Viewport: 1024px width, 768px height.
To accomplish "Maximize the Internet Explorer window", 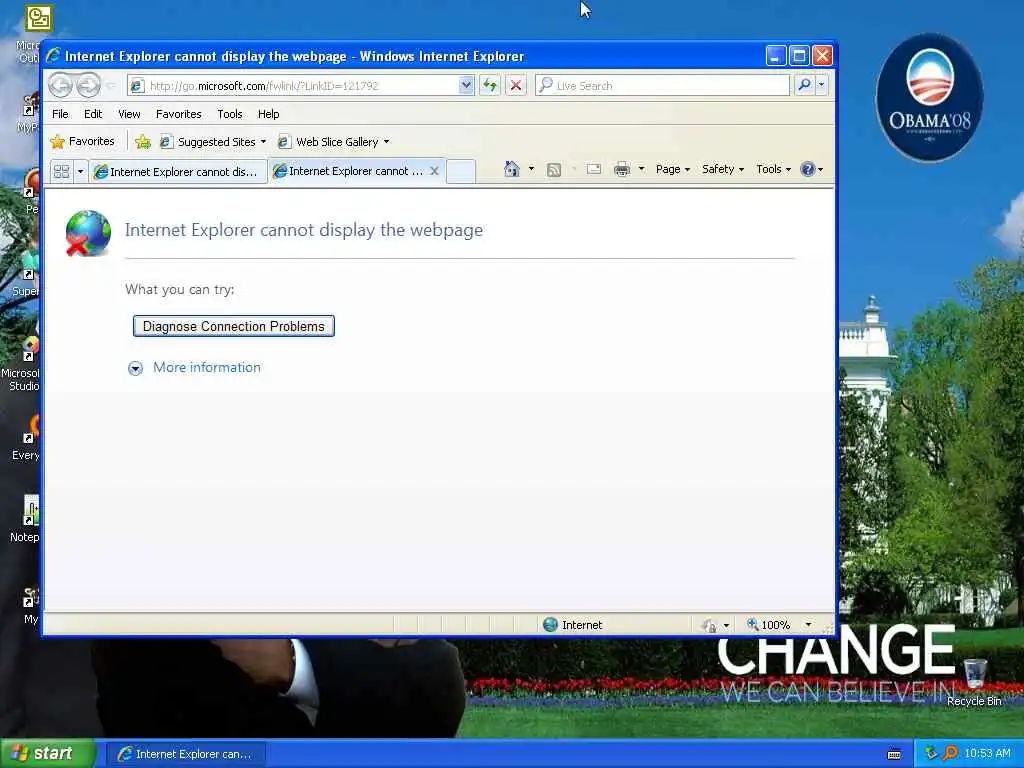I will click(799, 56).
